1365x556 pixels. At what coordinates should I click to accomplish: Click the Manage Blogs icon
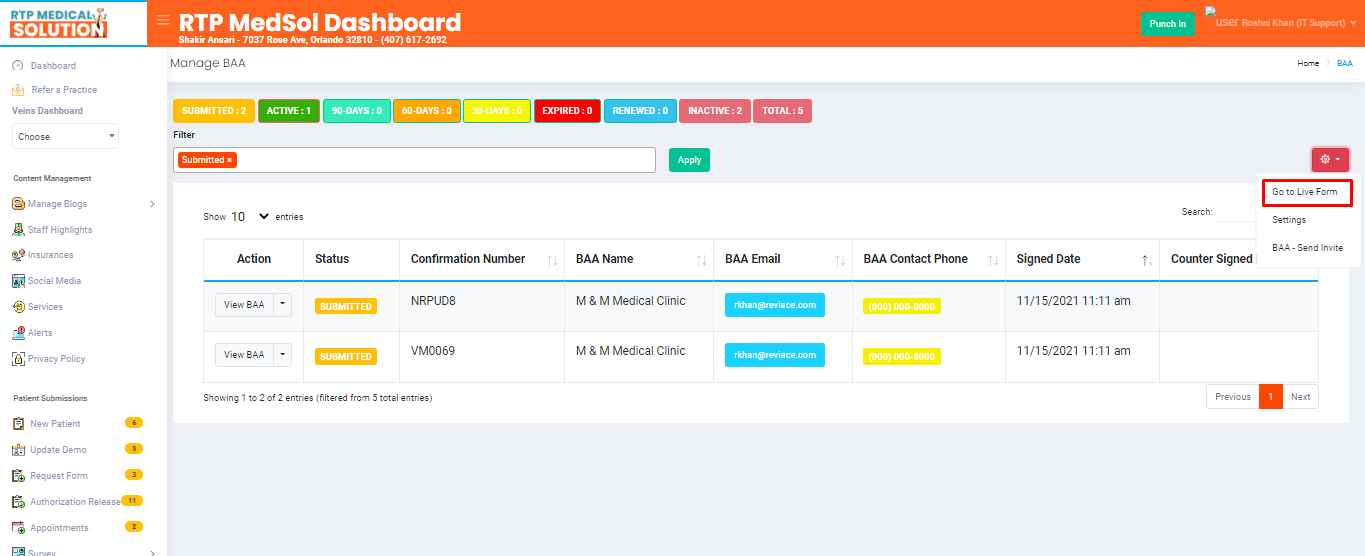tap(18, 204)
